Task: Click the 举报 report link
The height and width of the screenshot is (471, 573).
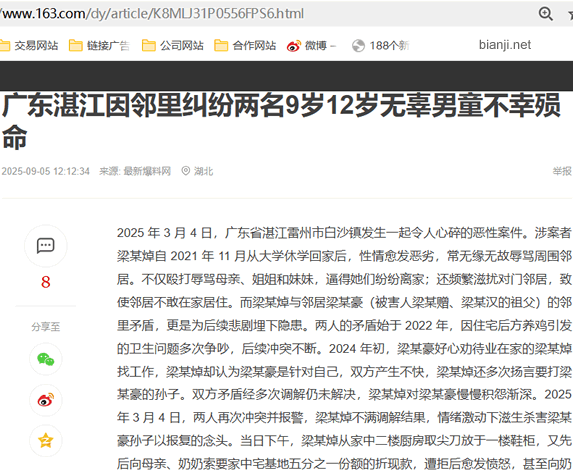Action: click(x=562, y=171)
